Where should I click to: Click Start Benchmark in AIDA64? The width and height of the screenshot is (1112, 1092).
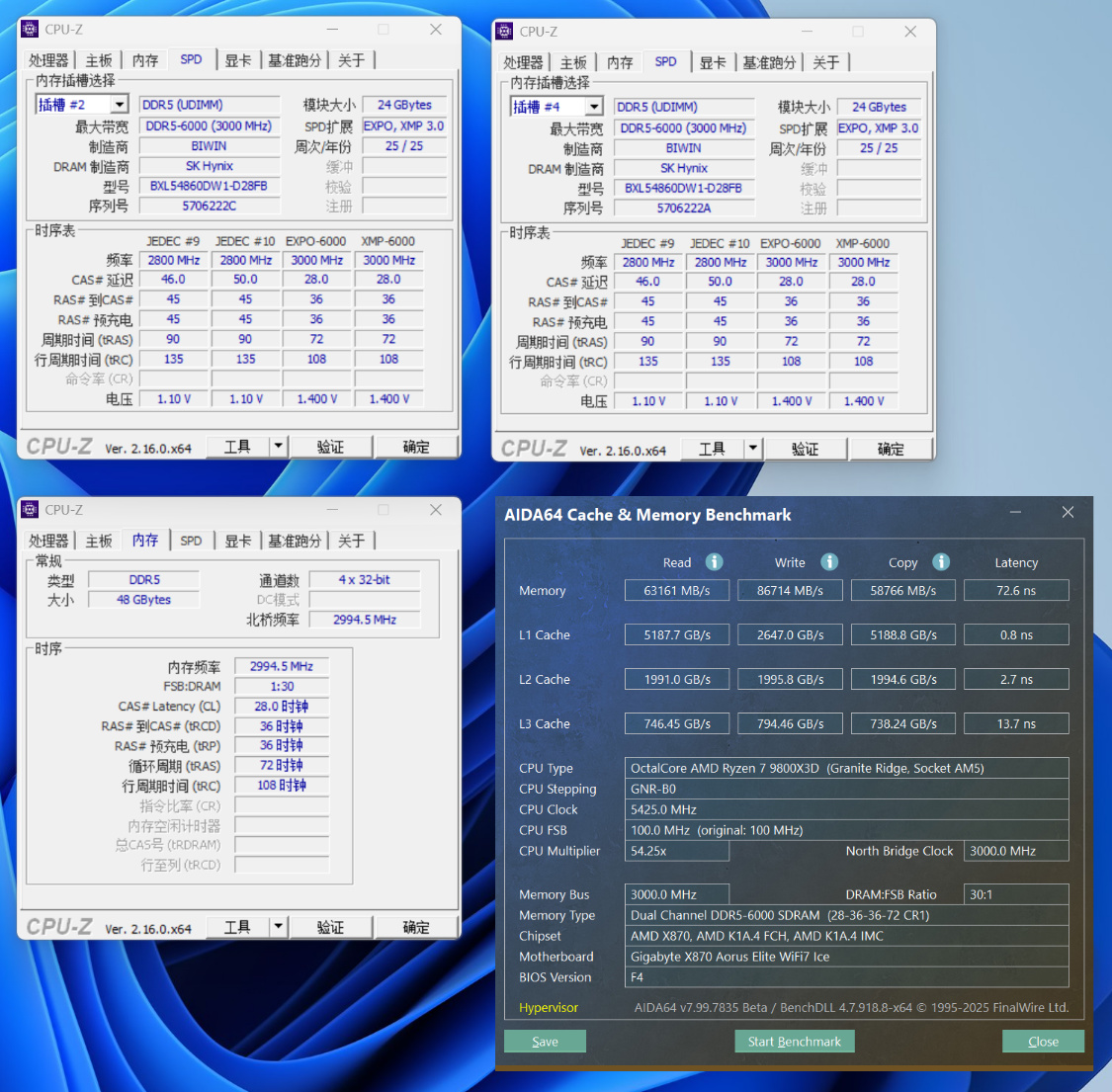tap(795, 1041)
